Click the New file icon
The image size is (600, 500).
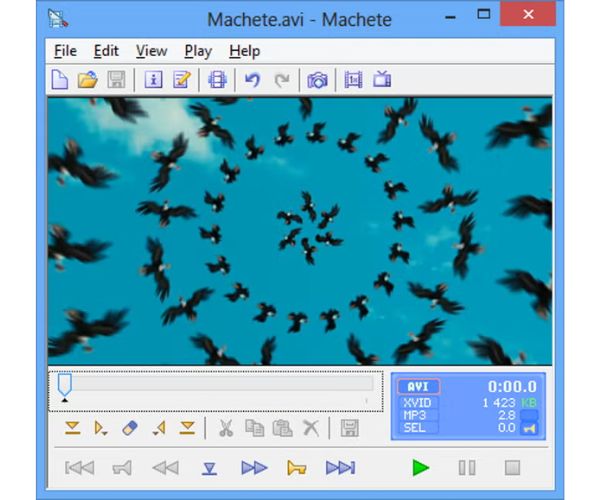click(x=60, y=80)
